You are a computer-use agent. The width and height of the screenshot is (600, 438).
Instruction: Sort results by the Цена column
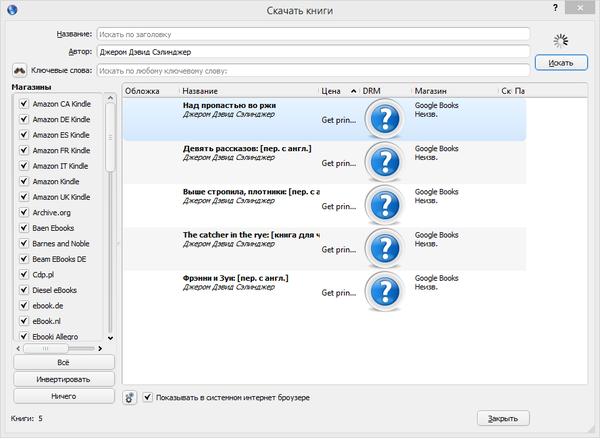(x=339, y=91)
